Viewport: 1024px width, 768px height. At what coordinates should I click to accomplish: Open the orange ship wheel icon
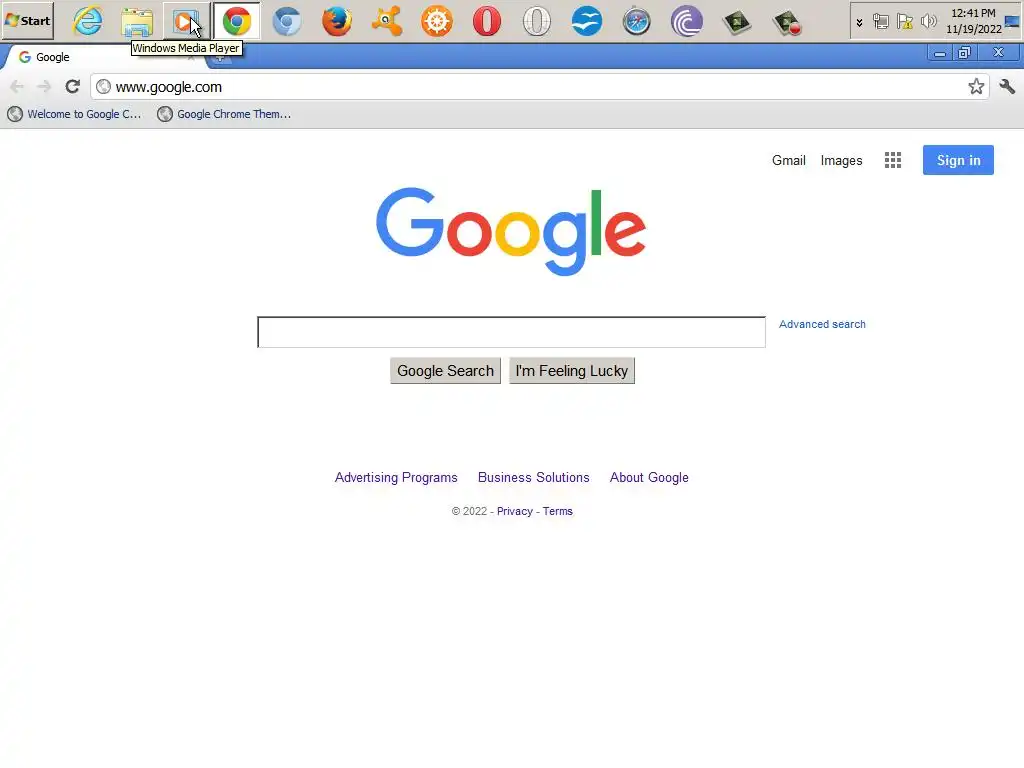click(437, 22)
